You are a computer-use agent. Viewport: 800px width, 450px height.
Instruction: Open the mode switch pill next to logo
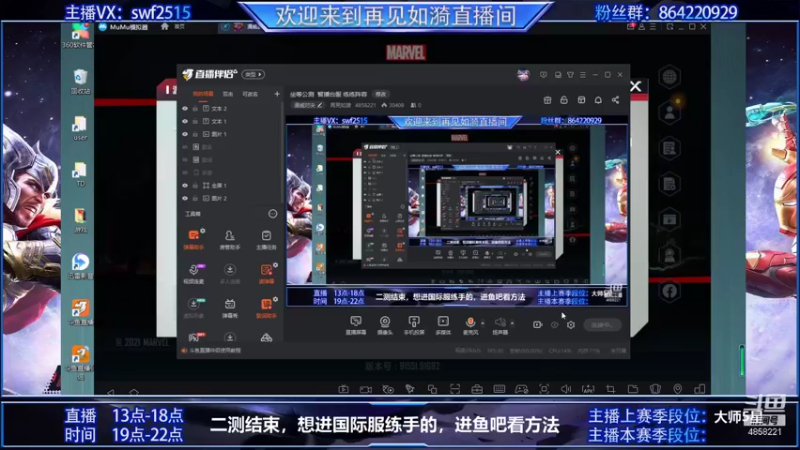pyautogui.click(x=253, y=74)
